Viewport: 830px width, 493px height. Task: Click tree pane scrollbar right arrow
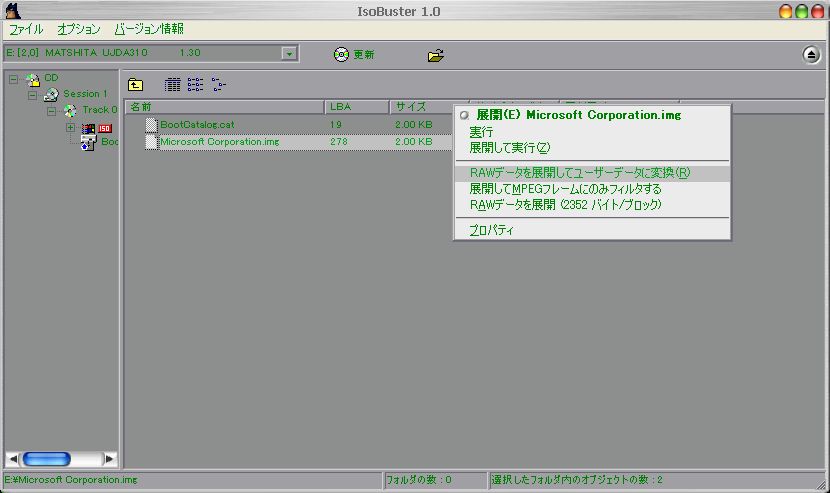110,459
